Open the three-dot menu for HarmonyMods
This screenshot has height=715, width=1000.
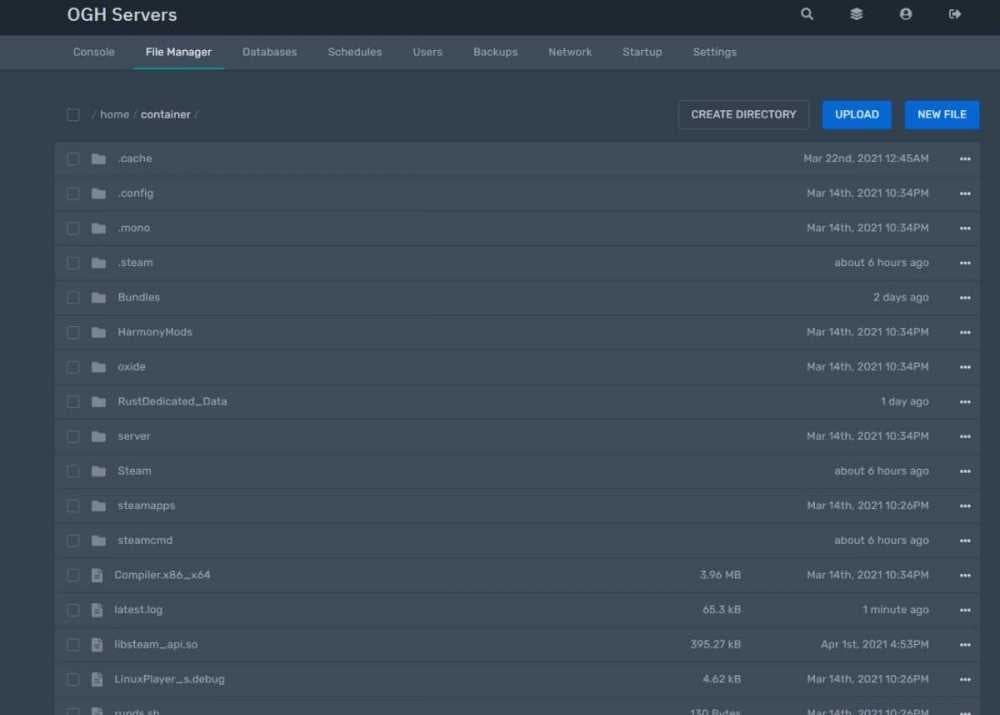click(x=964, y=333)
